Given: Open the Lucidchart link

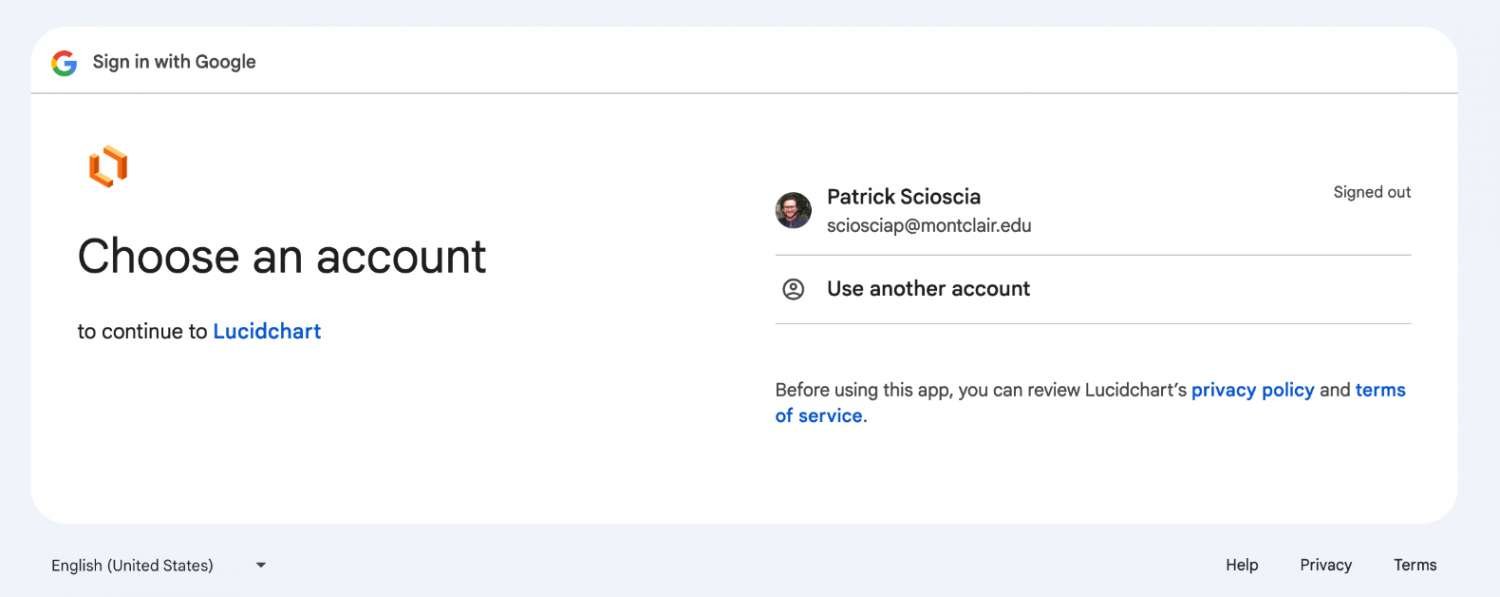Looking at the screenshot, I should click(x=267, y=331).
